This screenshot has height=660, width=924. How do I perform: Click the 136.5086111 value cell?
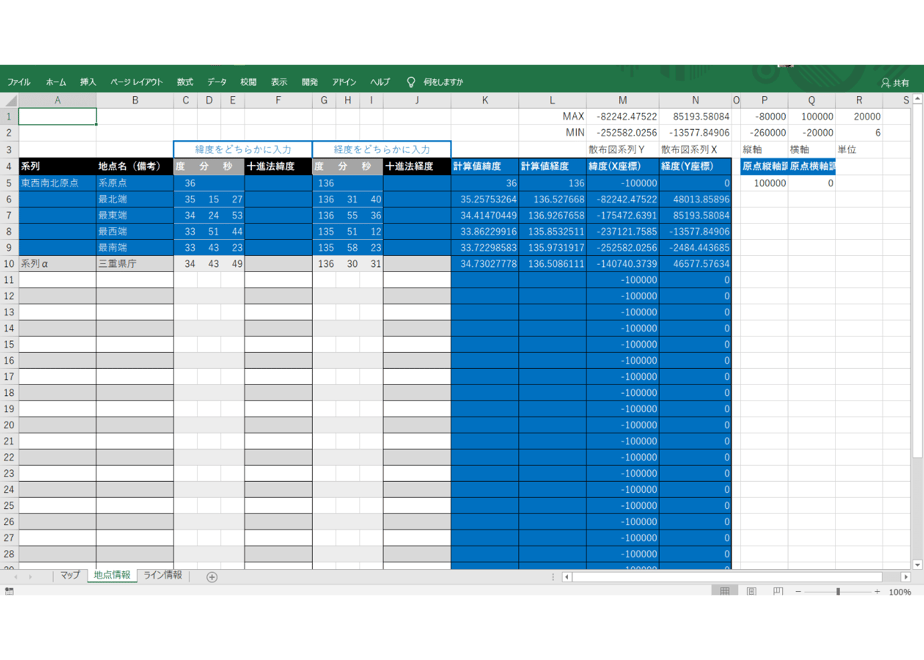(553, 263)
